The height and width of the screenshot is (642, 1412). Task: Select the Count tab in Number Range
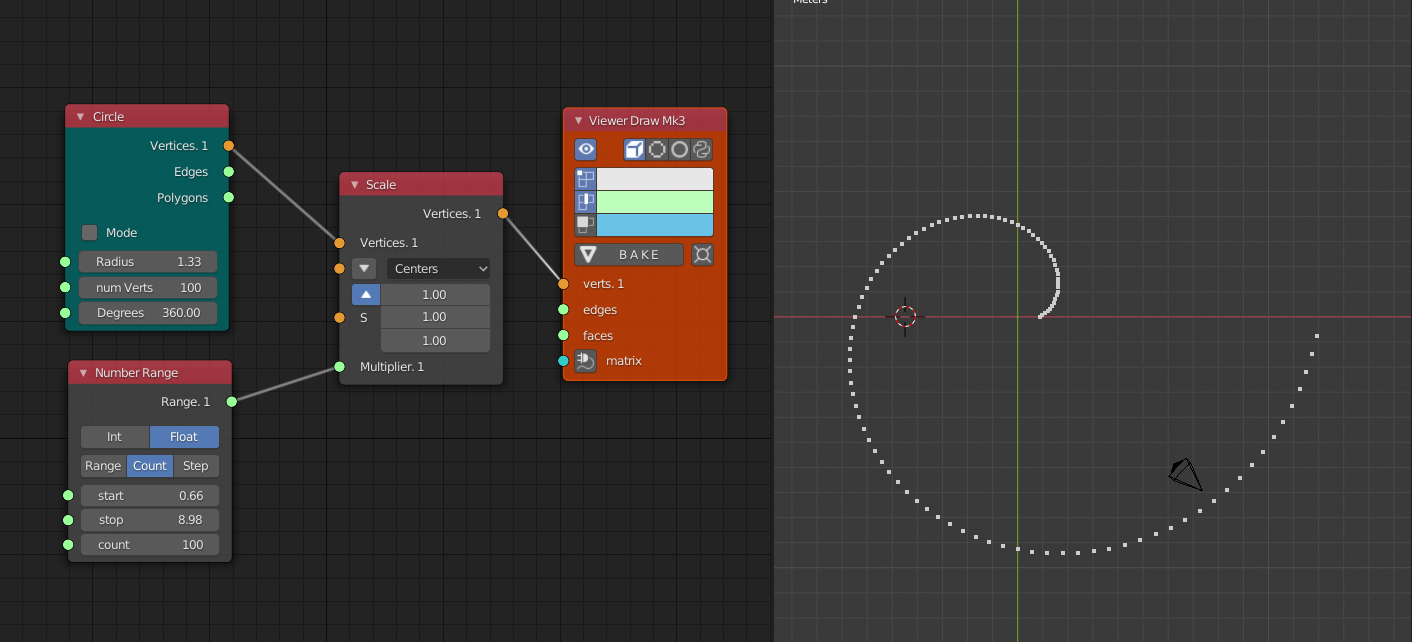150,466
